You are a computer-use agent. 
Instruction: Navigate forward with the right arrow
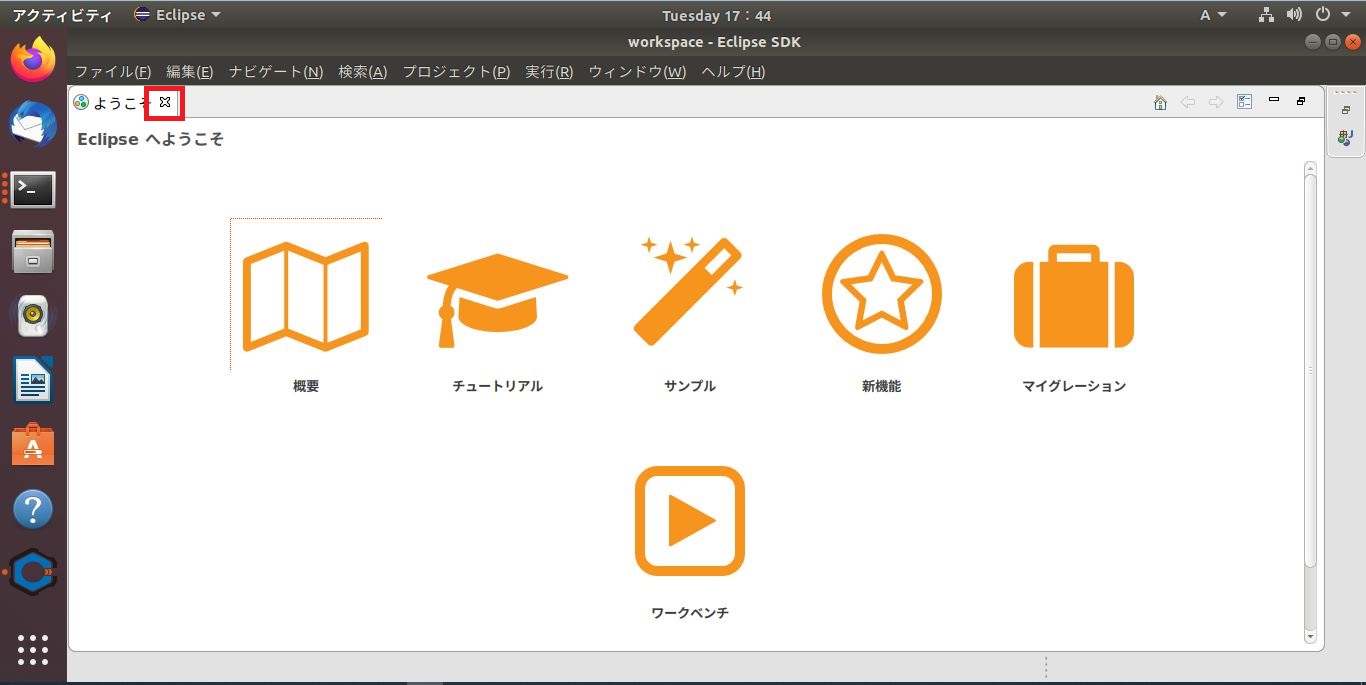(1216, 102)
